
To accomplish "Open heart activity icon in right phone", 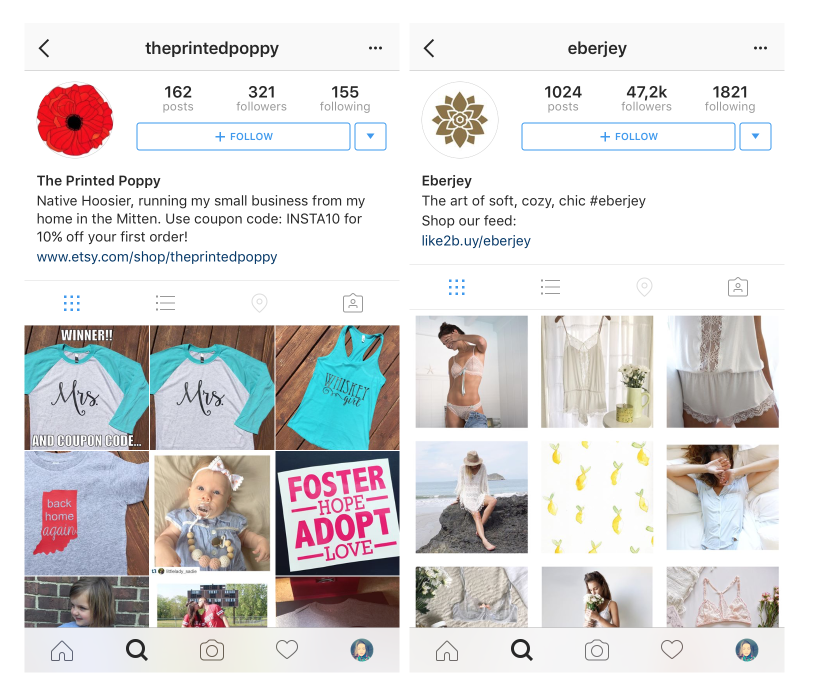I will tap(671, 649).
